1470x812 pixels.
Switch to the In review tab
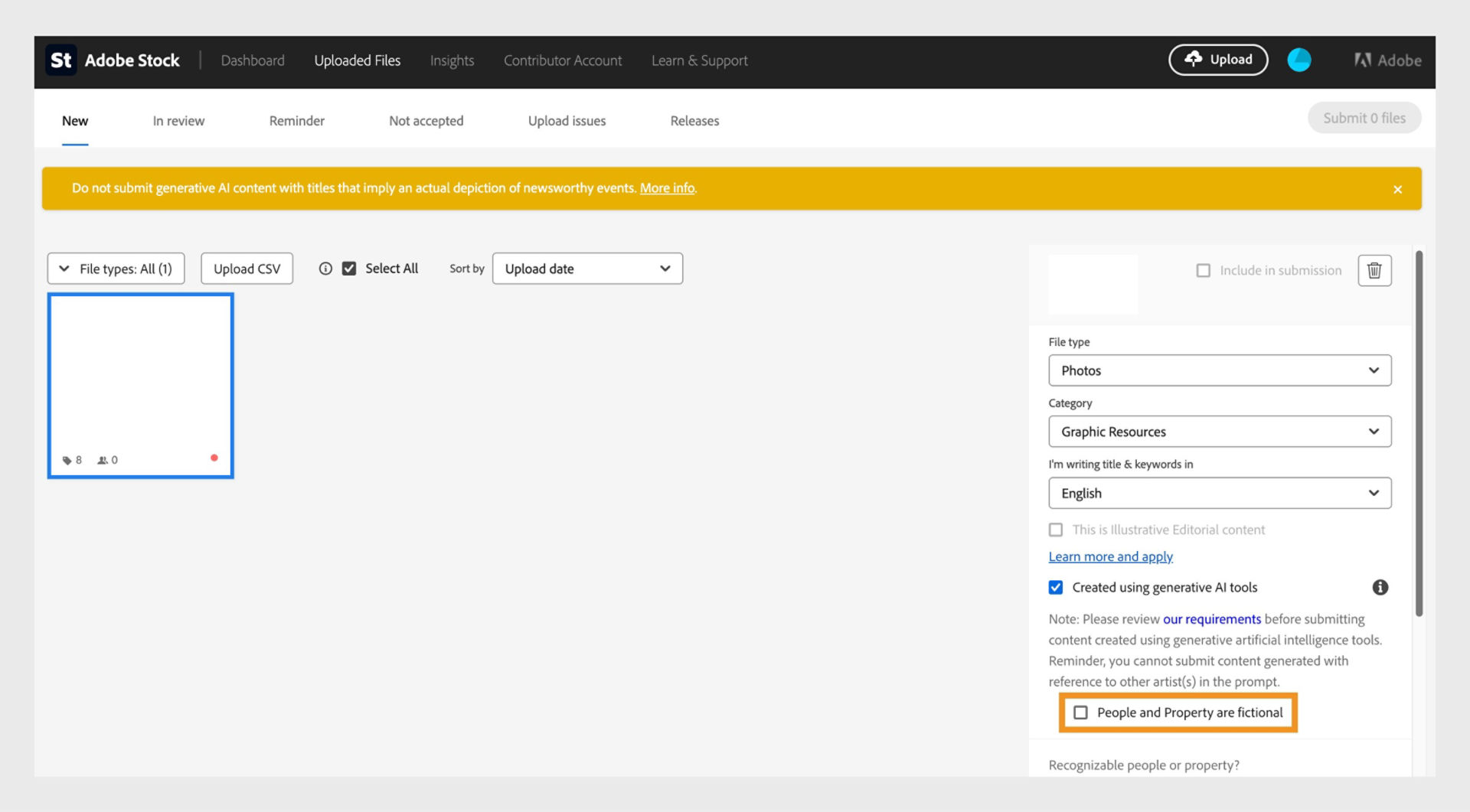point(178,121)
